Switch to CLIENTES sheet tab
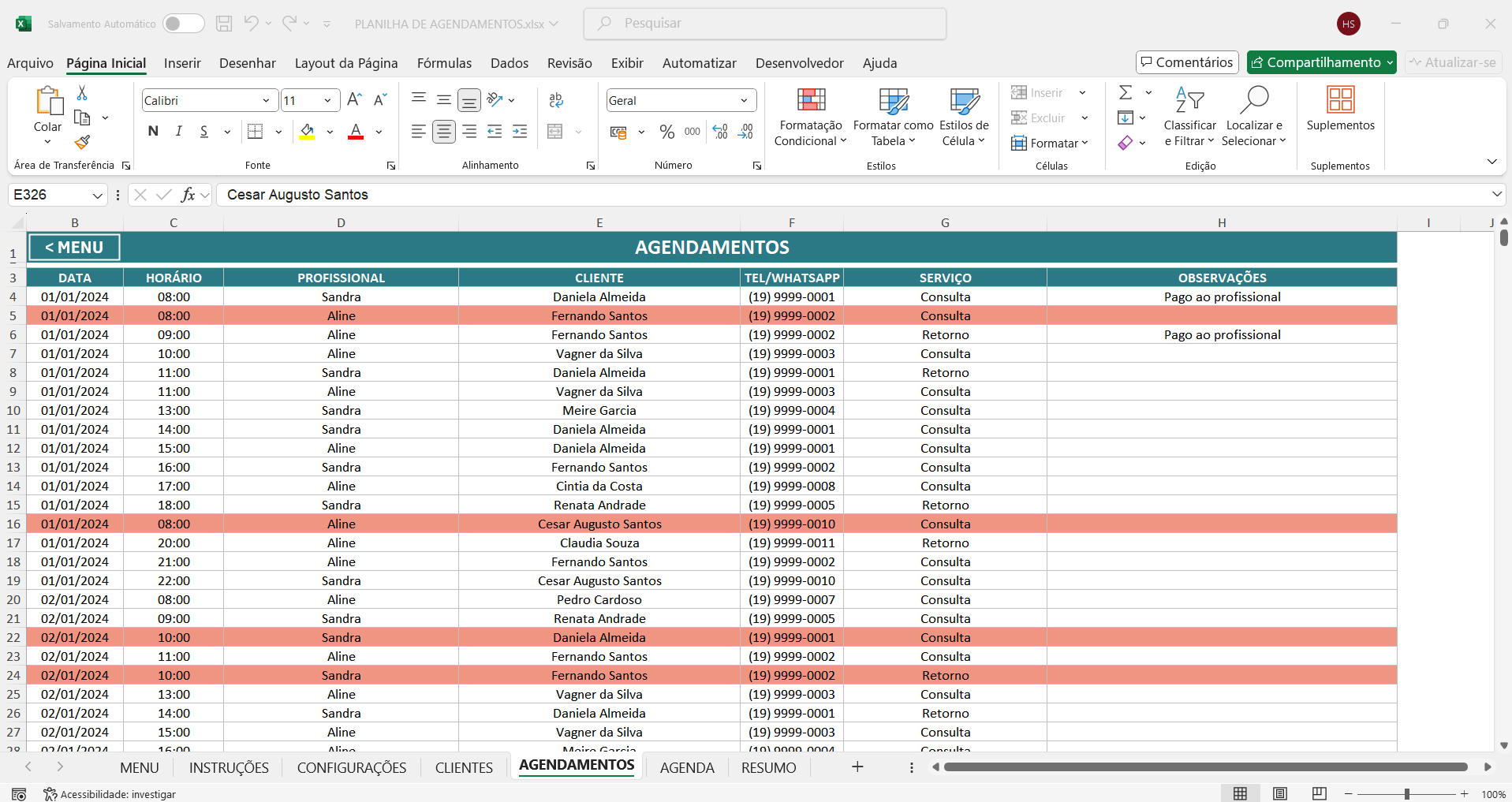The height and width of the screenshot is (802, 1512). 464,767
